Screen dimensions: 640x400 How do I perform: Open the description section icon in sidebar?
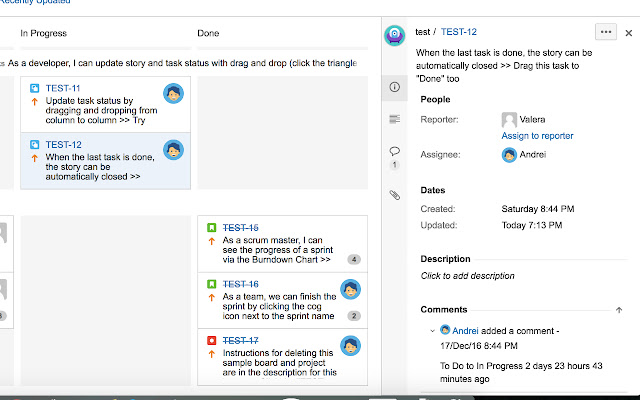[x=395, y=120]
